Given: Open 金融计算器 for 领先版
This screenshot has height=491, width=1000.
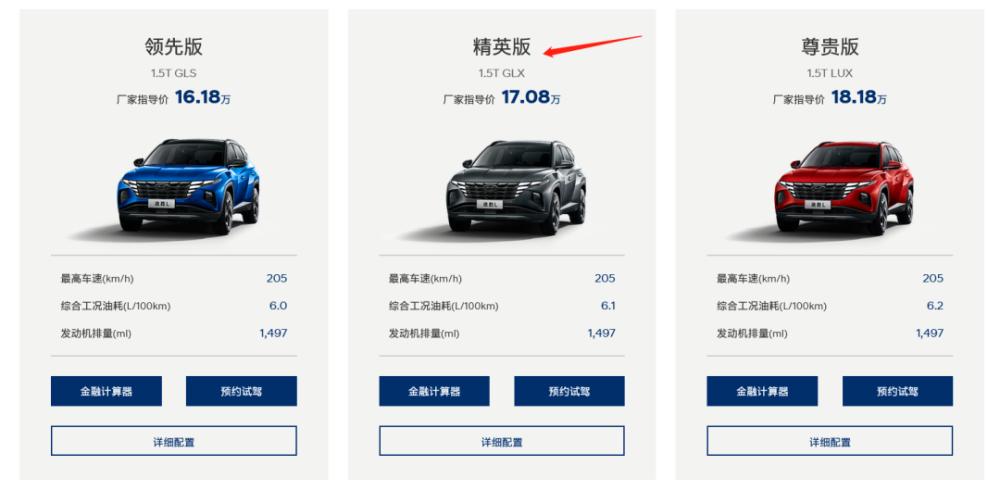Looking at the screenshot, I should (107, 391).
